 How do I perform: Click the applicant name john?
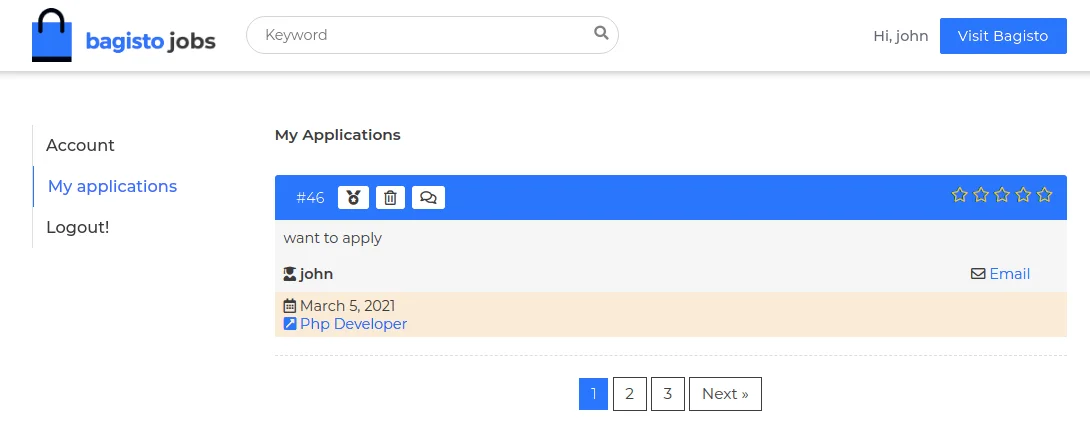coord(316,274)
